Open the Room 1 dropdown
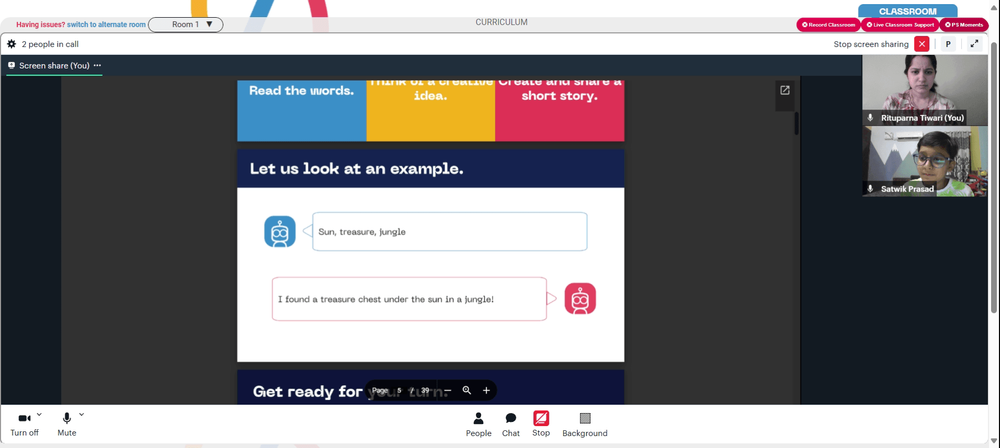 point(186,24)
